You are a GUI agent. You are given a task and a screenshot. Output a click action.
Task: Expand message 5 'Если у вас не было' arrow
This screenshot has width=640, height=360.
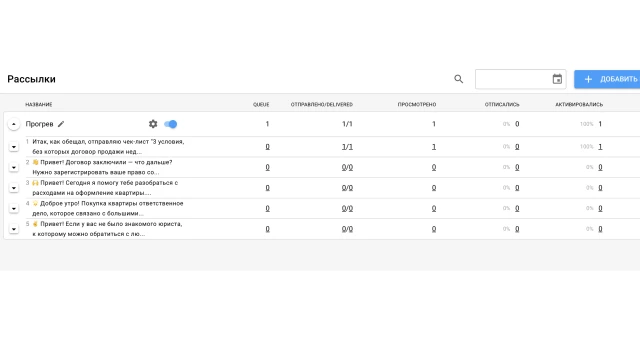point(14,229)
